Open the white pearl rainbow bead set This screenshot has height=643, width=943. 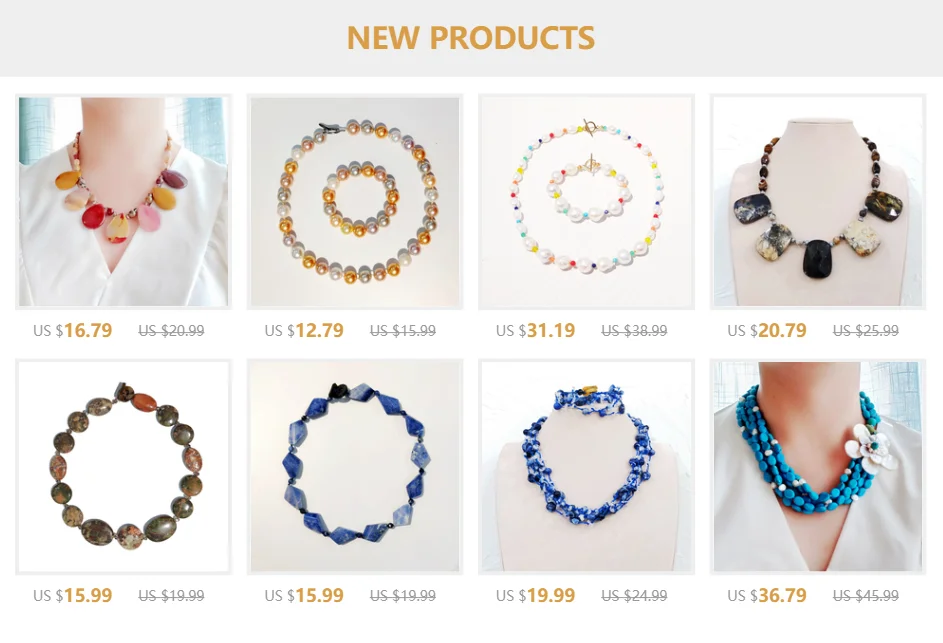click(x=586, y=202)
